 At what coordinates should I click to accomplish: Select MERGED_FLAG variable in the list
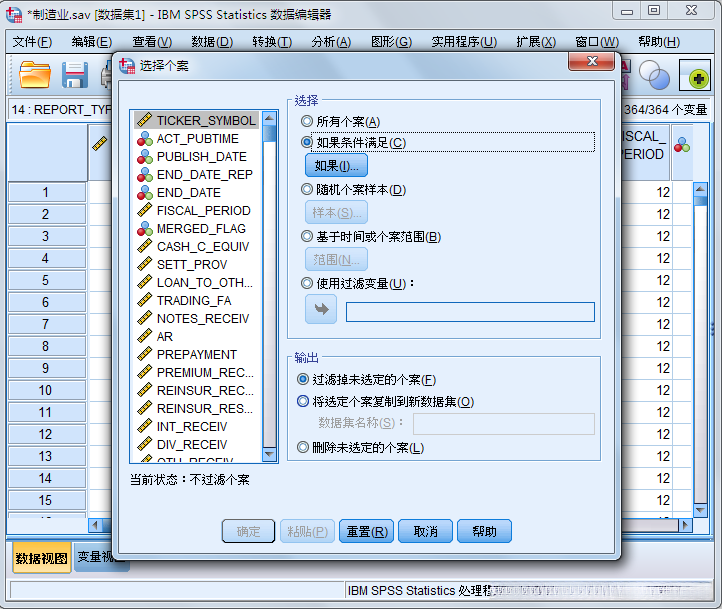(197, 228)
